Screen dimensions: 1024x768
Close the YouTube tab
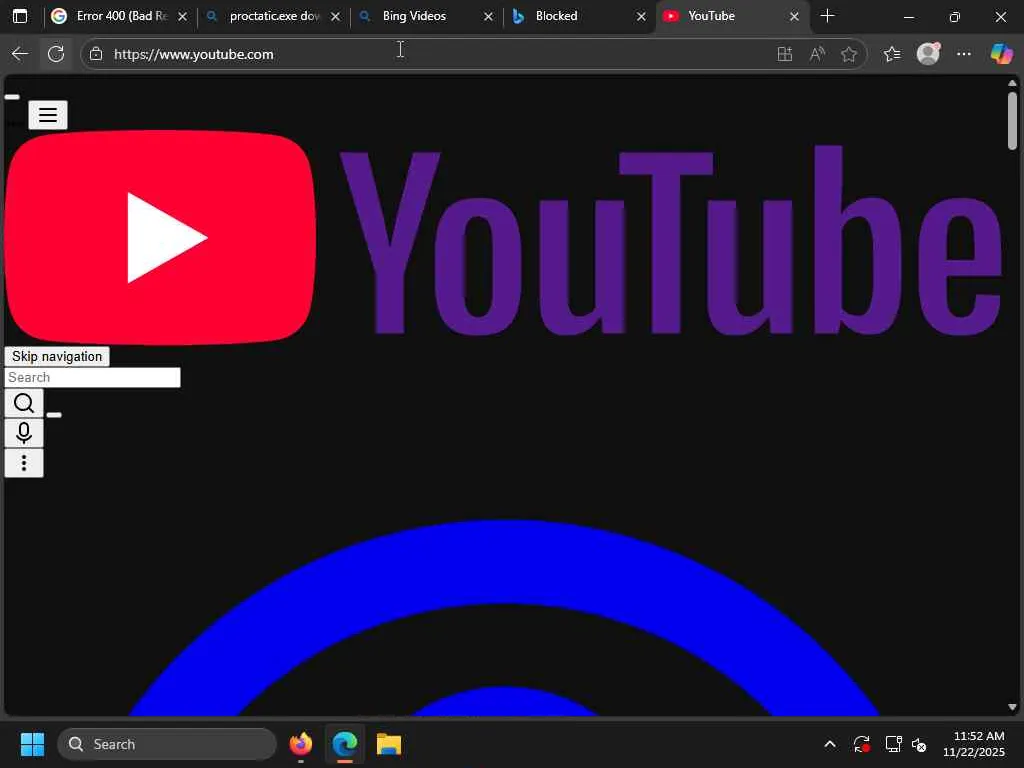point(794,16)
